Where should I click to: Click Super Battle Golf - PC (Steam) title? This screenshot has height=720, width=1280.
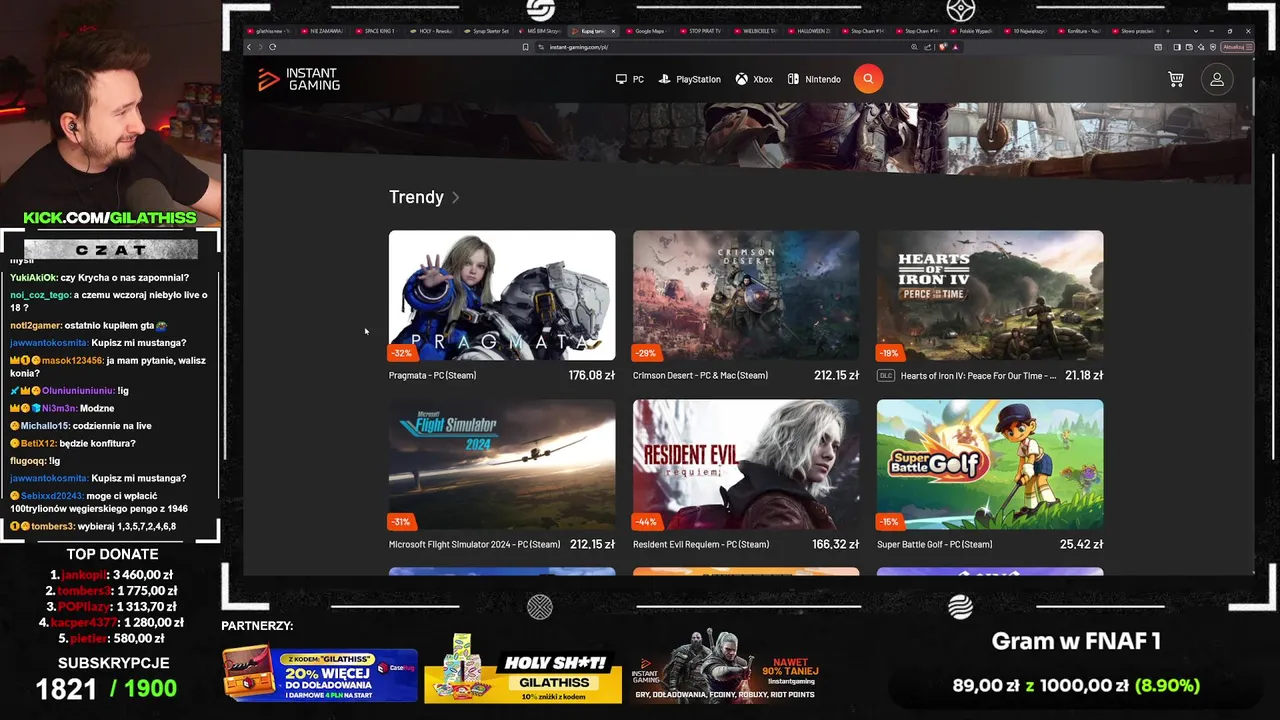[934, 545]
